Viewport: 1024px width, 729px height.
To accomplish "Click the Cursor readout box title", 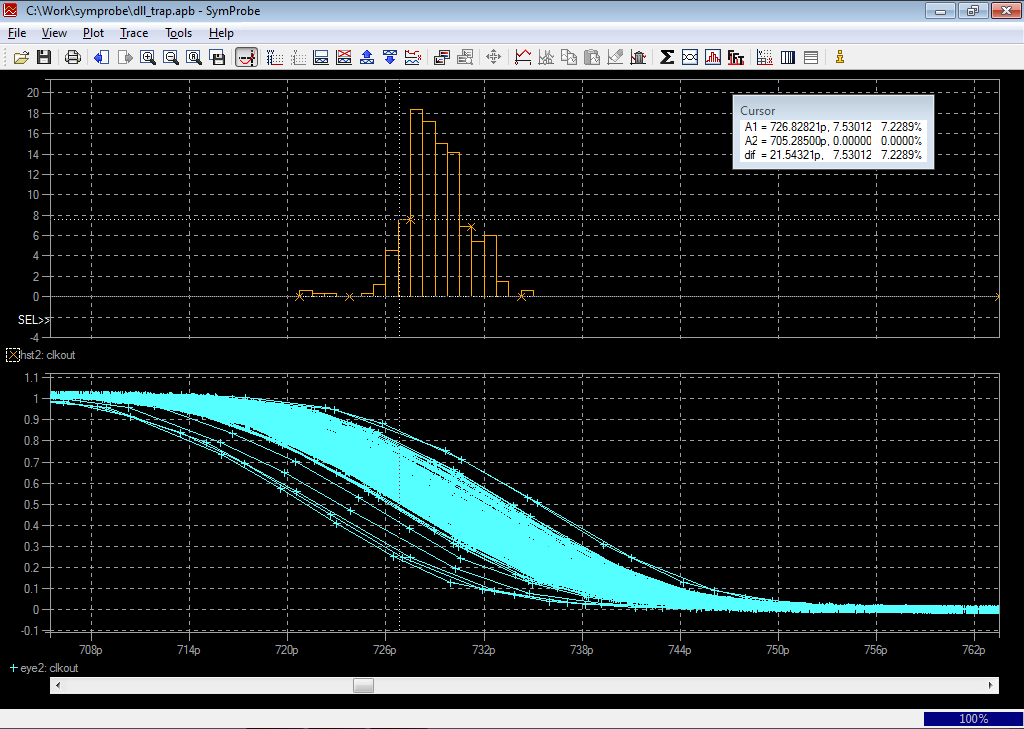I will [x=757, y=111].
